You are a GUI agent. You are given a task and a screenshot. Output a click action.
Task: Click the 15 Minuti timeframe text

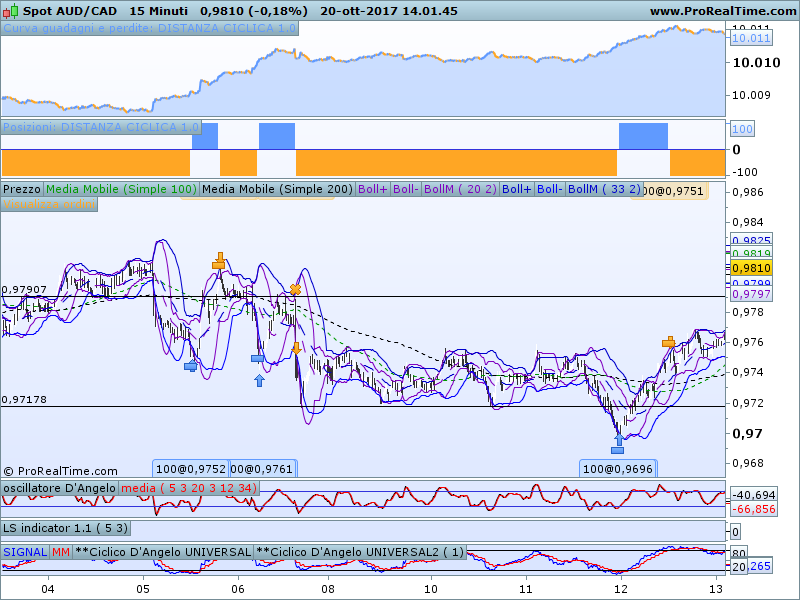(x=158, y=11)
